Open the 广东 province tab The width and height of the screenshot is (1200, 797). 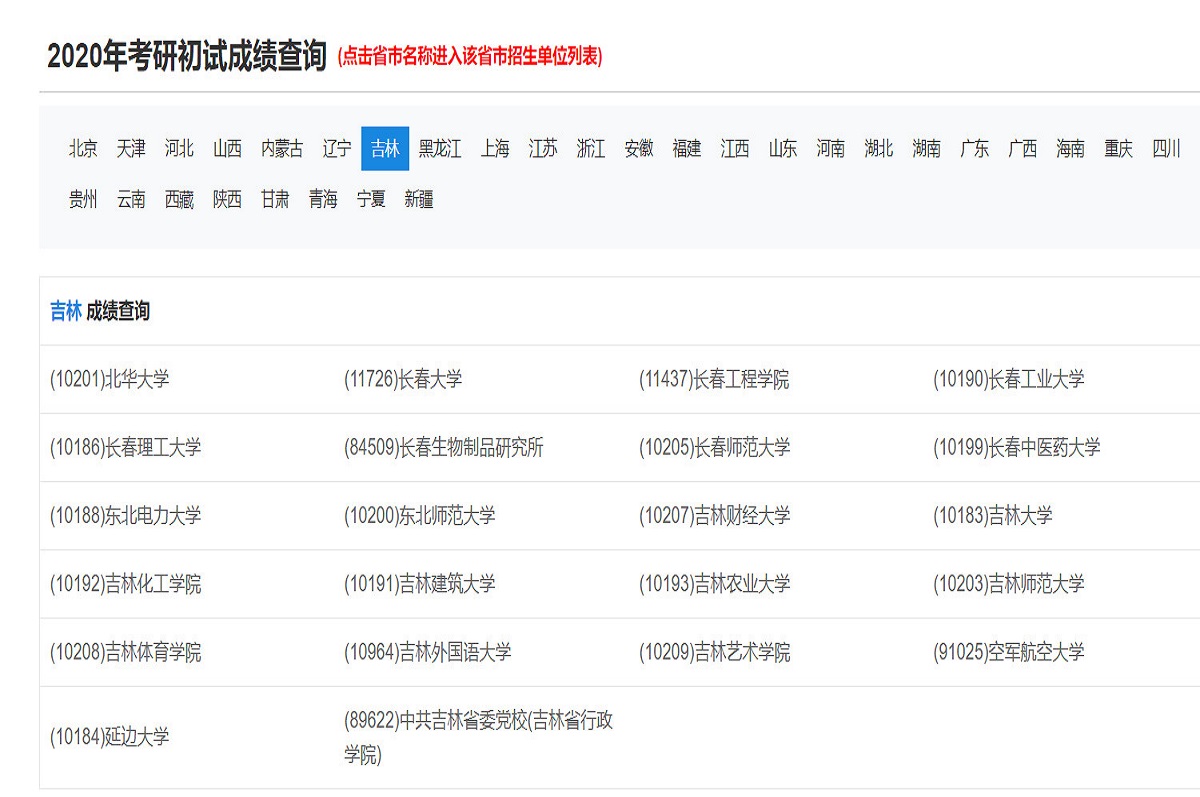pos(975,149)
